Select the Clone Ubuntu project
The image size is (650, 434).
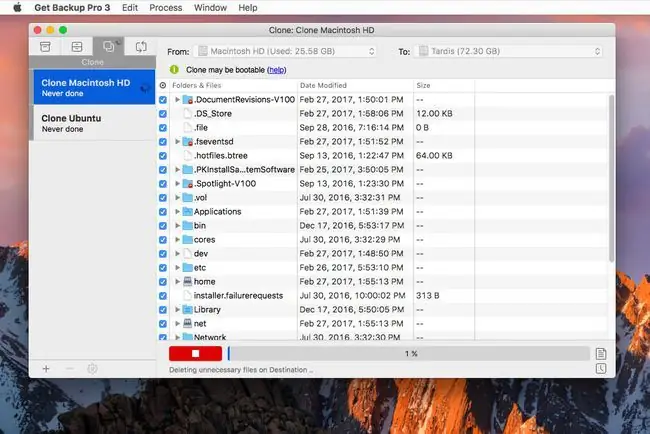coord(94,123)
